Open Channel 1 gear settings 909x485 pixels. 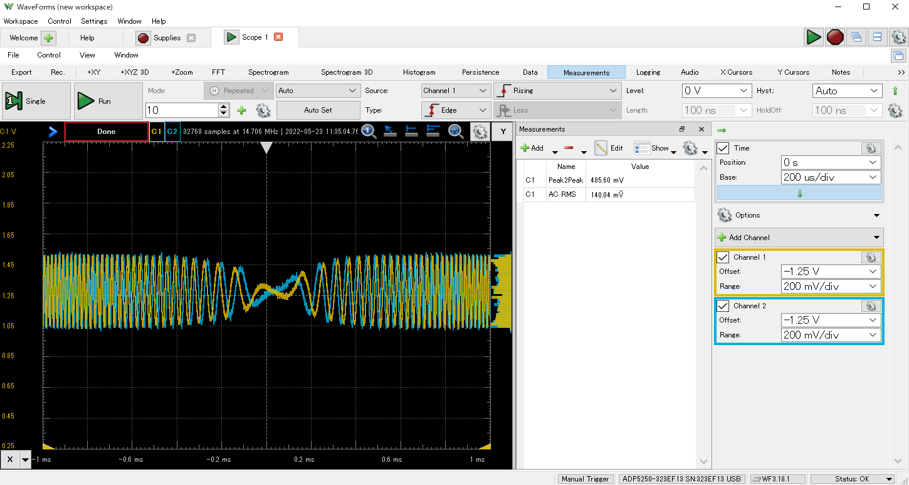(870, 257)
